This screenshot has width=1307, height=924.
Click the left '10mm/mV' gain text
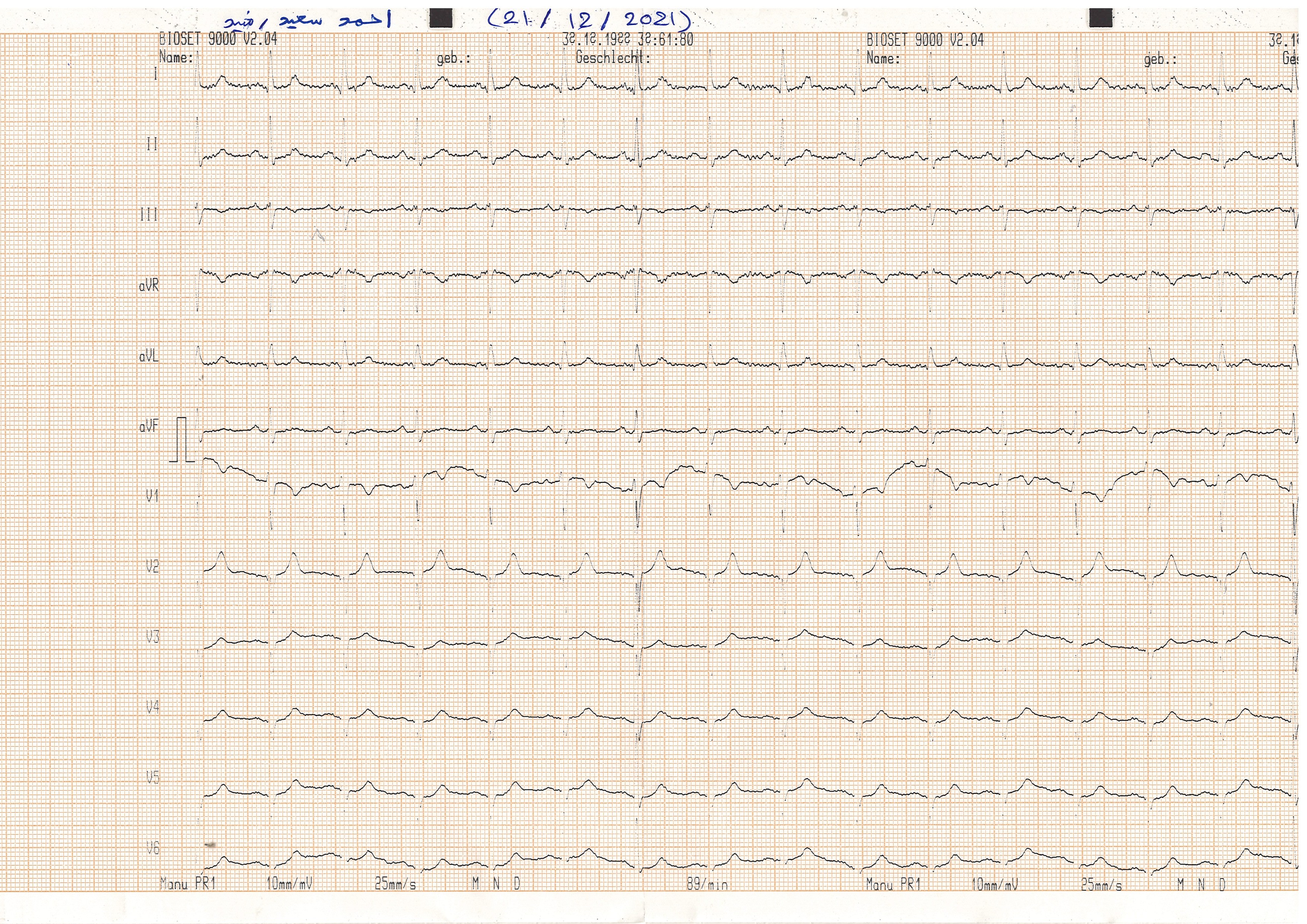click(x=289, y=884)
